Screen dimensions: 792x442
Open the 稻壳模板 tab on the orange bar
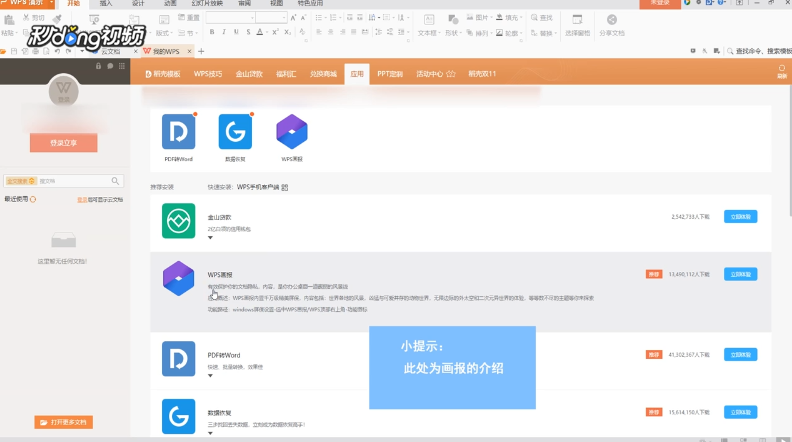point(163,74)
